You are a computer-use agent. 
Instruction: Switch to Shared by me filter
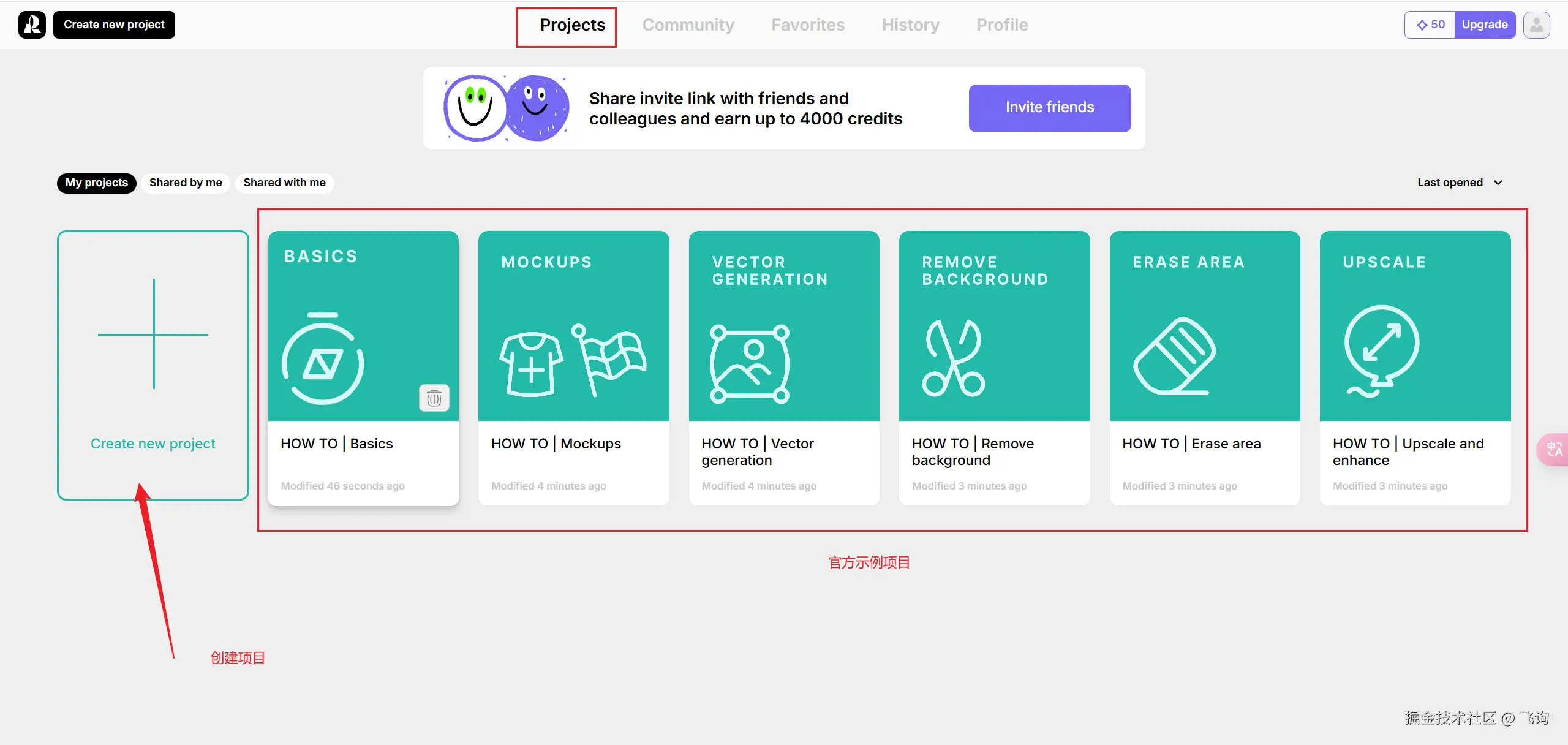186,183
